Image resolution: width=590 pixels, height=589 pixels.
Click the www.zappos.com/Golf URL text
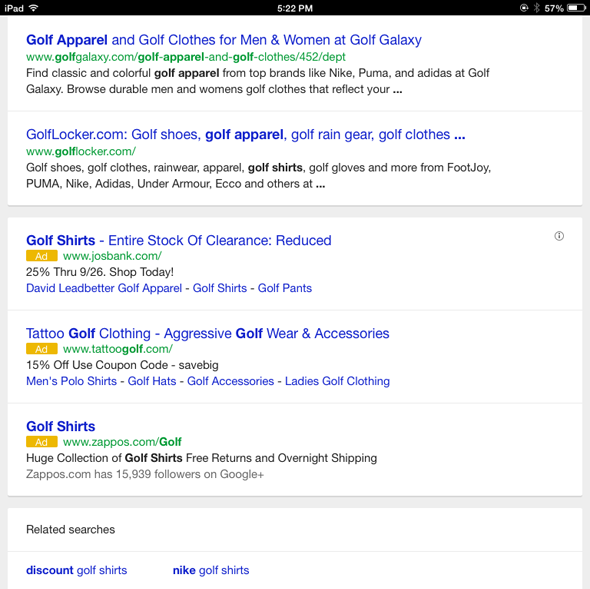122,441
